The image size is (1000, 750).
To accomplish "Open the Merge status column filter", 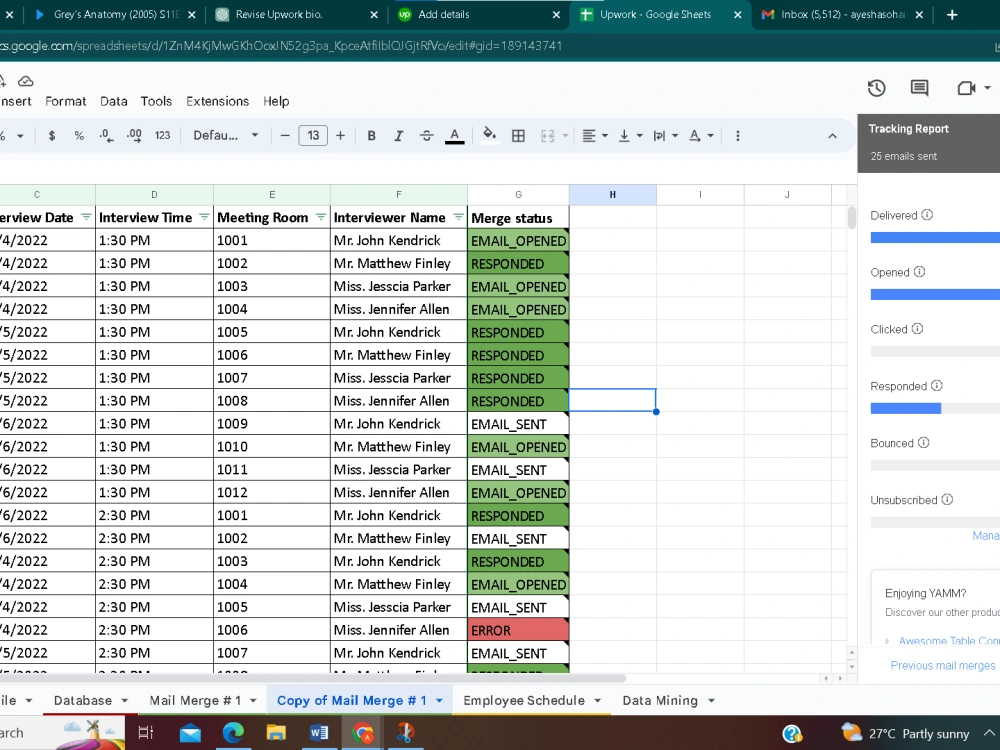I will point(559,217).
